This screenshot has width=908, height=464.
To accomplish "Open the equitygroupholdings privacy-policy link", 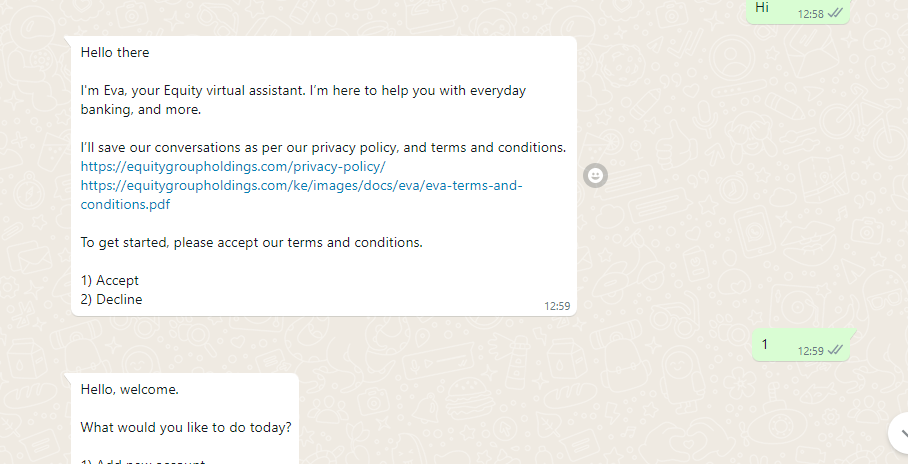I will (x=233, y=167).
